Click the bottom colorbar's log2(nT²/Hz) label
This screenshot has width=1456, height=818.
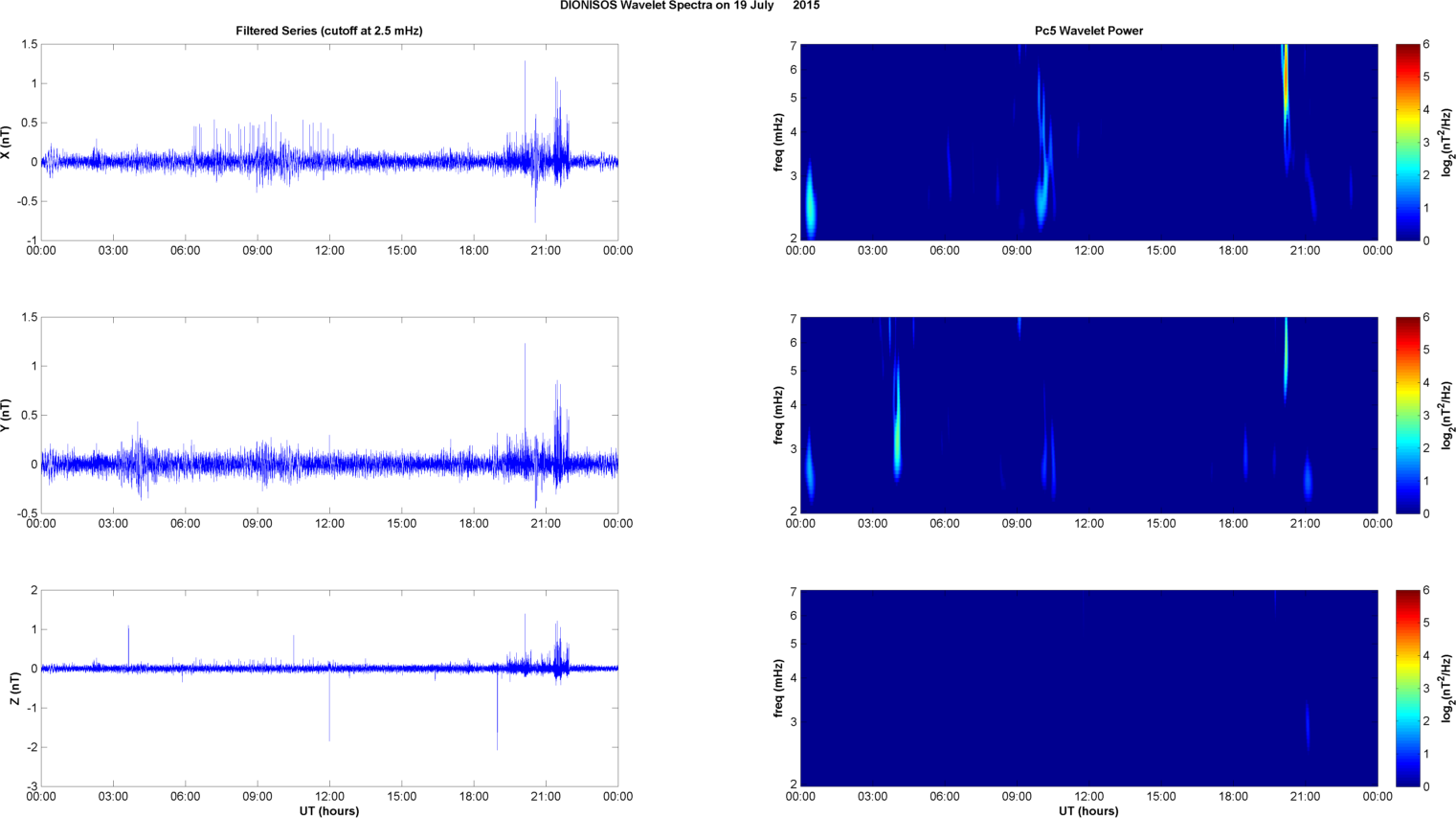(1447, 689)
